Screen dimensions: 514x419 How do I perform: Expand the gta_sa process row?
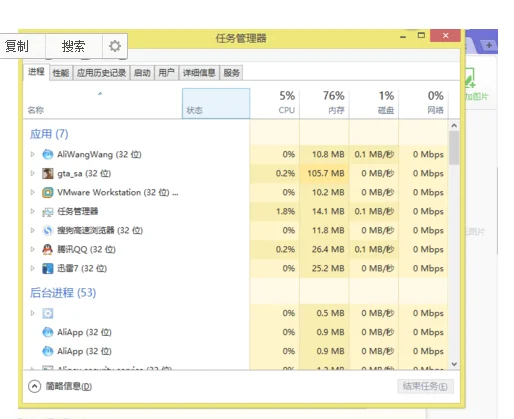pyautogui.click(x=32, y=173)
